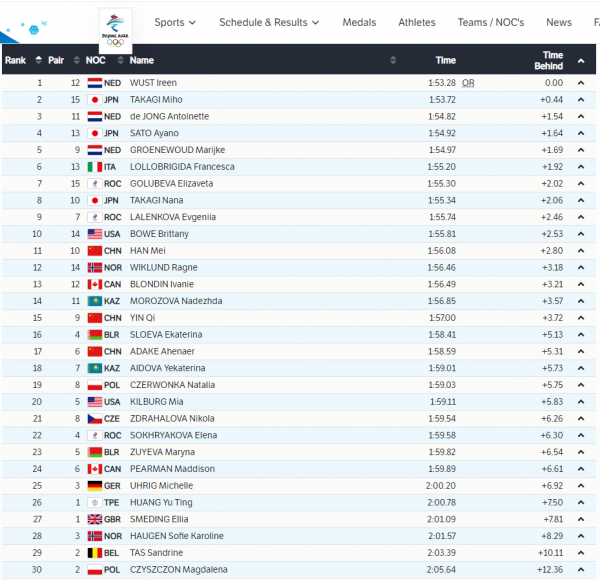Click the Netherlands flag in WUST Ireen row
This screenshot has width=600, height=581.
coord(95,83)
